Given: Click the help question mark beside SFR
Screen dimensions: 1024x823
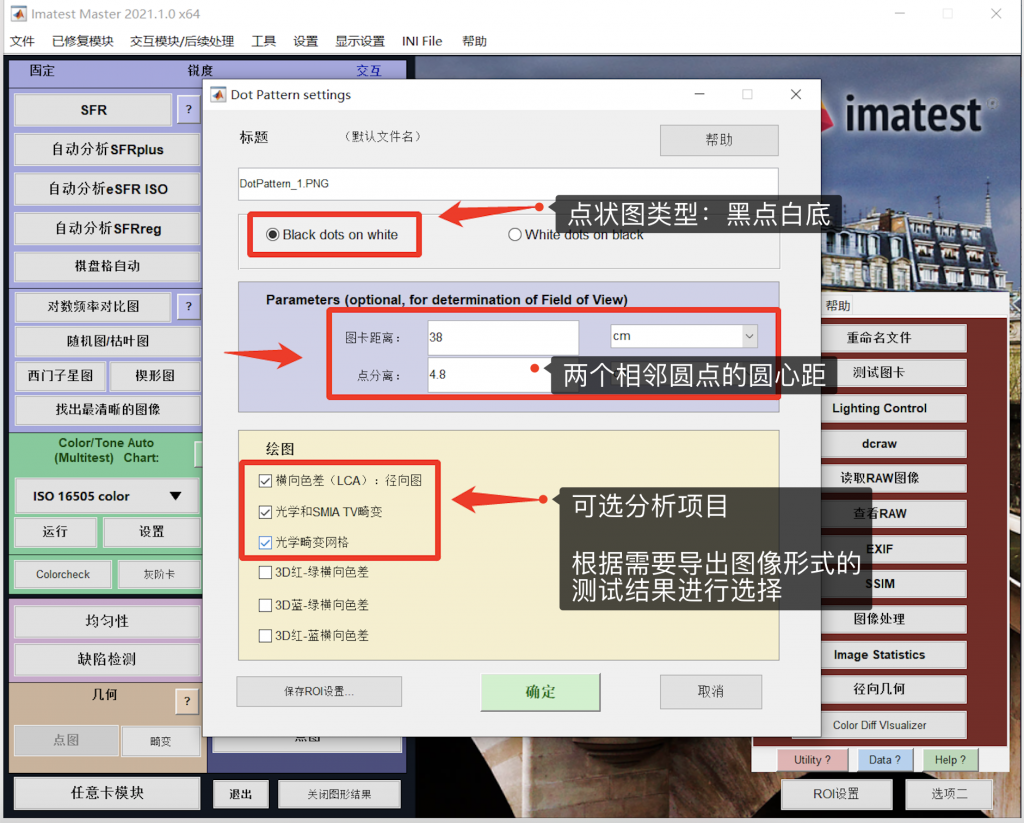Looking at the screenshot, I should (x=189, y=110).
